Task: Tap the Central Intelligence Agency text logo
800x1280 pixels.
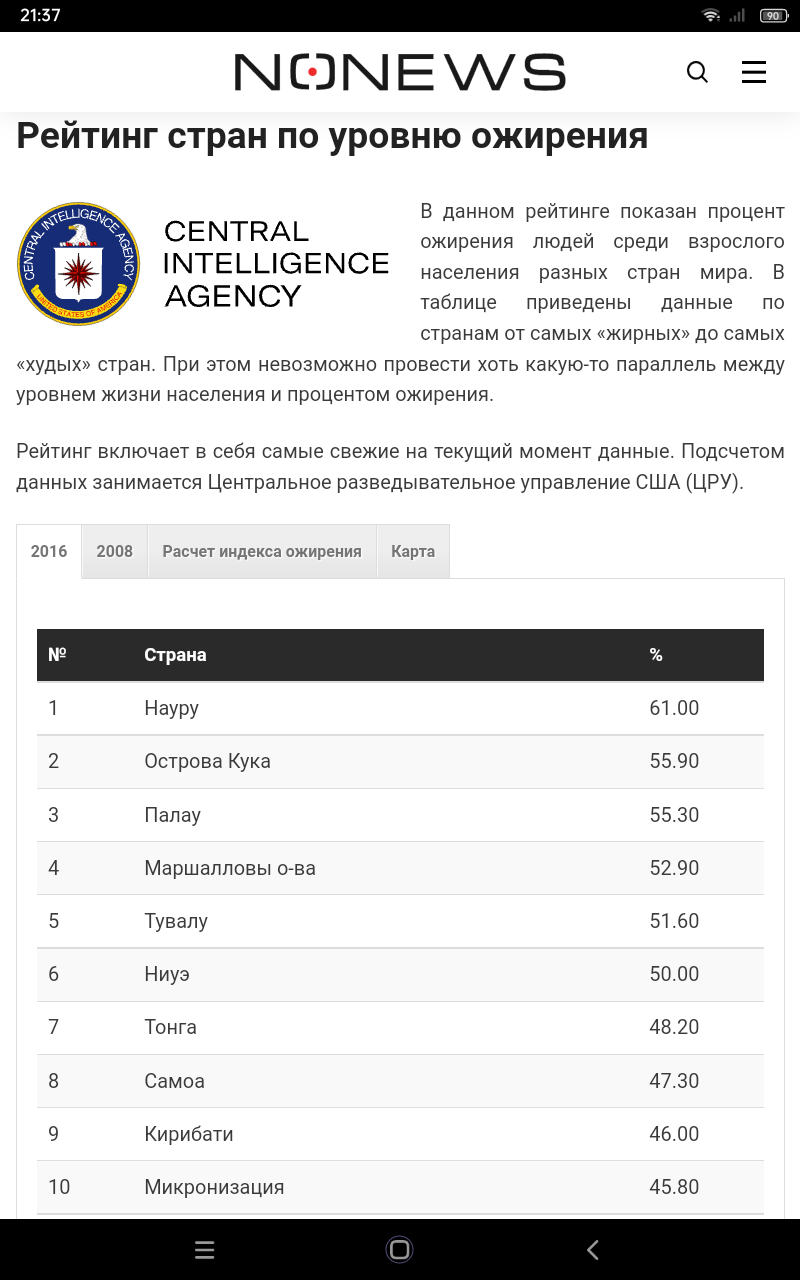Action: (x=276, y=263)
